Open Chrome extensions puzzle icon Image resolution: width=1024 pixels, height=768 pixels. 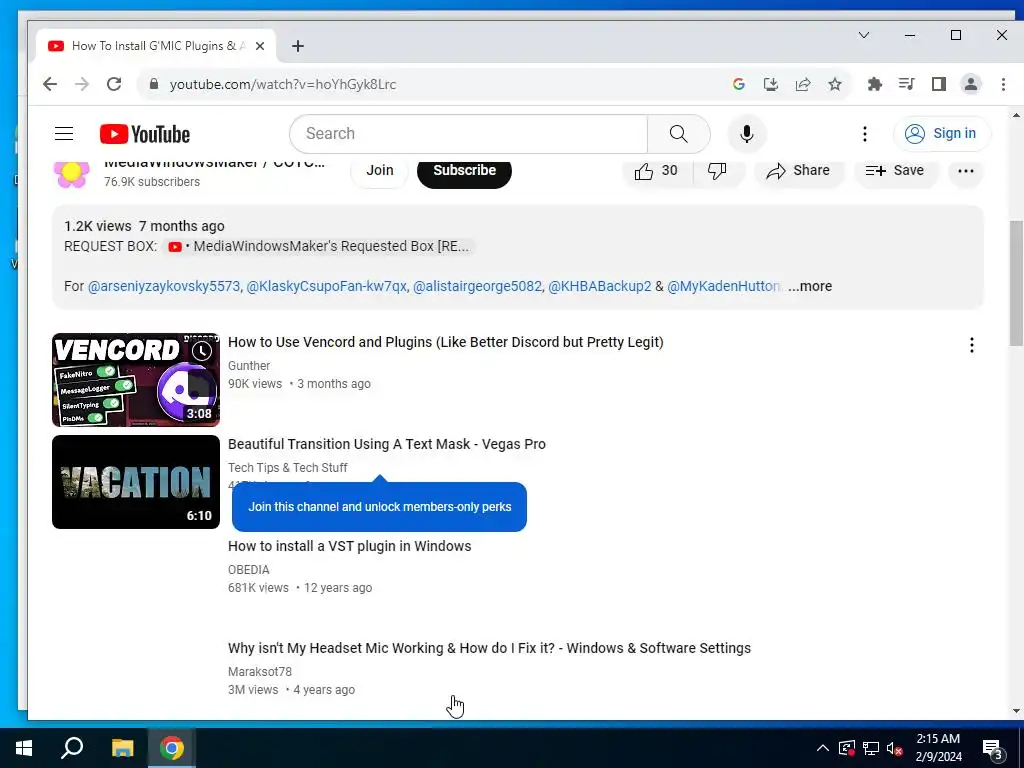(x=874, y=84)
